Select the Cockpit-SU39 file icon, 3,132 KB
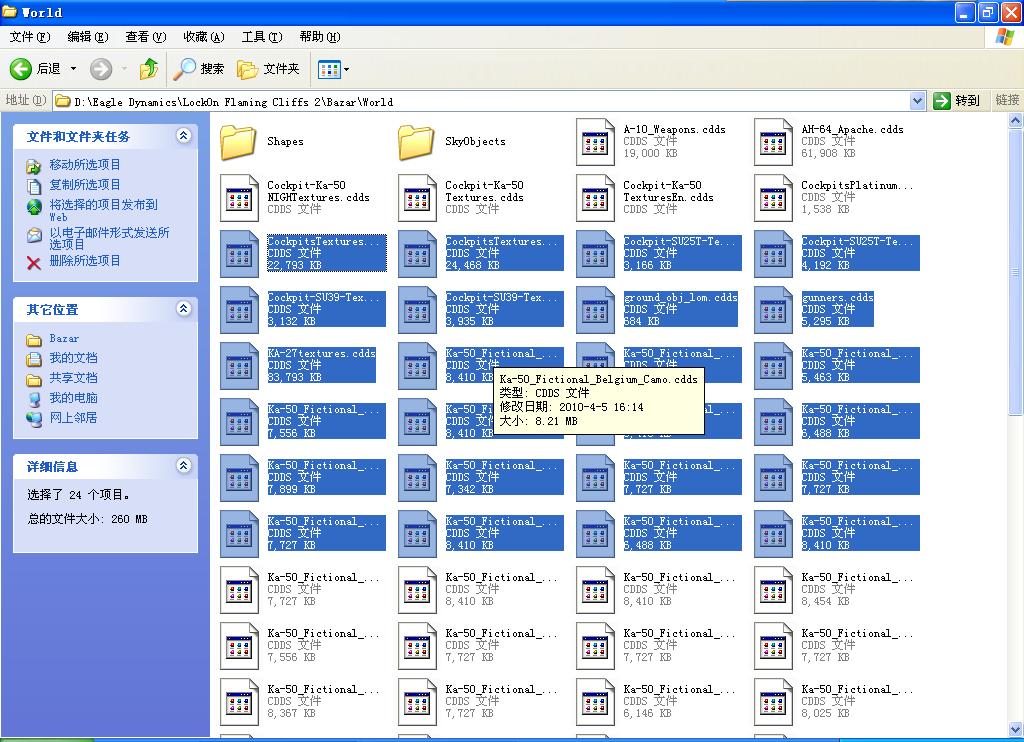This screenshot has height=742, width=1024. coord(239,310)
